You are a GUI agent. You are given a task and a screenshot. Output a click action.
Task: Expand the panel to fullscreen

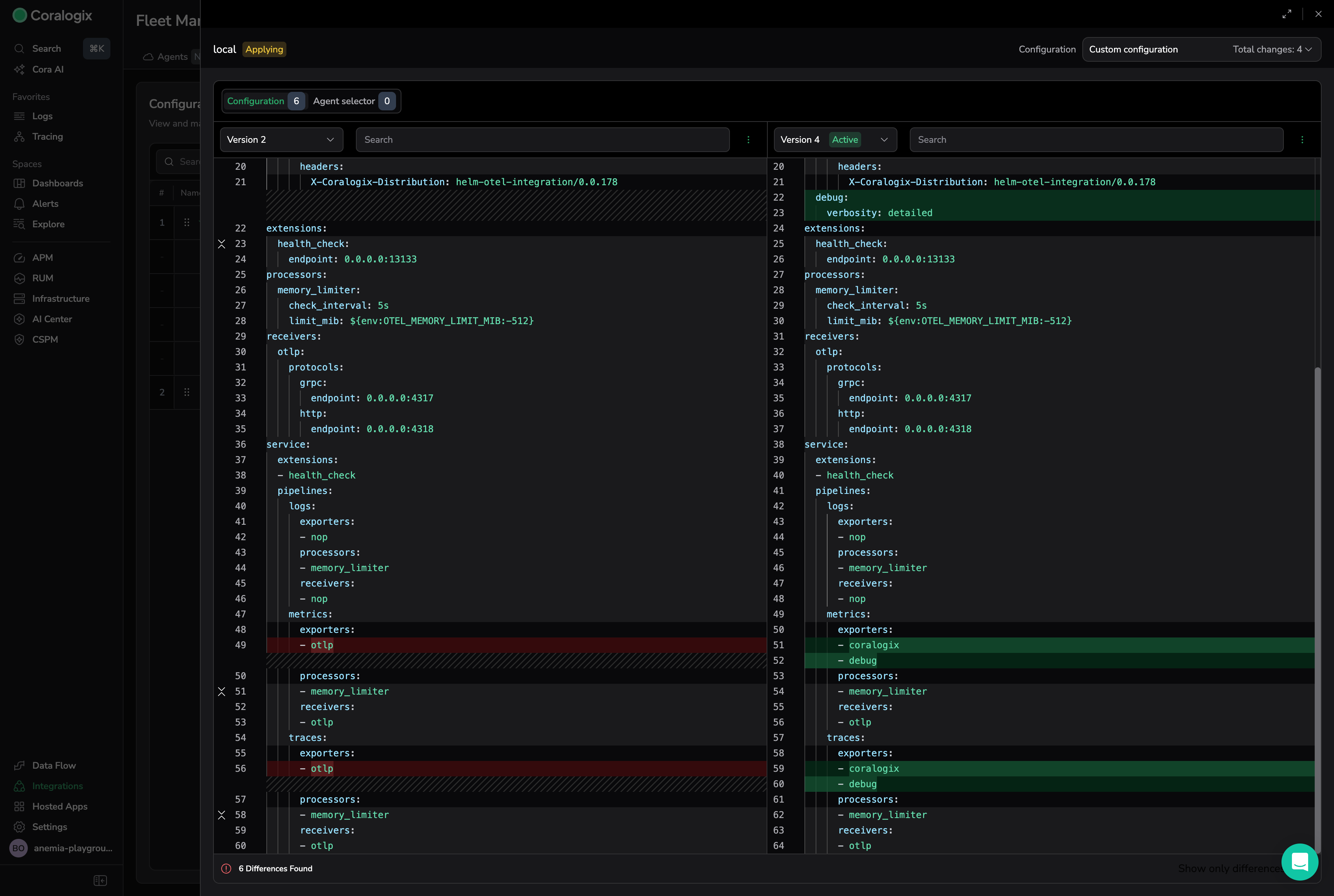[x=1287, y=14]
